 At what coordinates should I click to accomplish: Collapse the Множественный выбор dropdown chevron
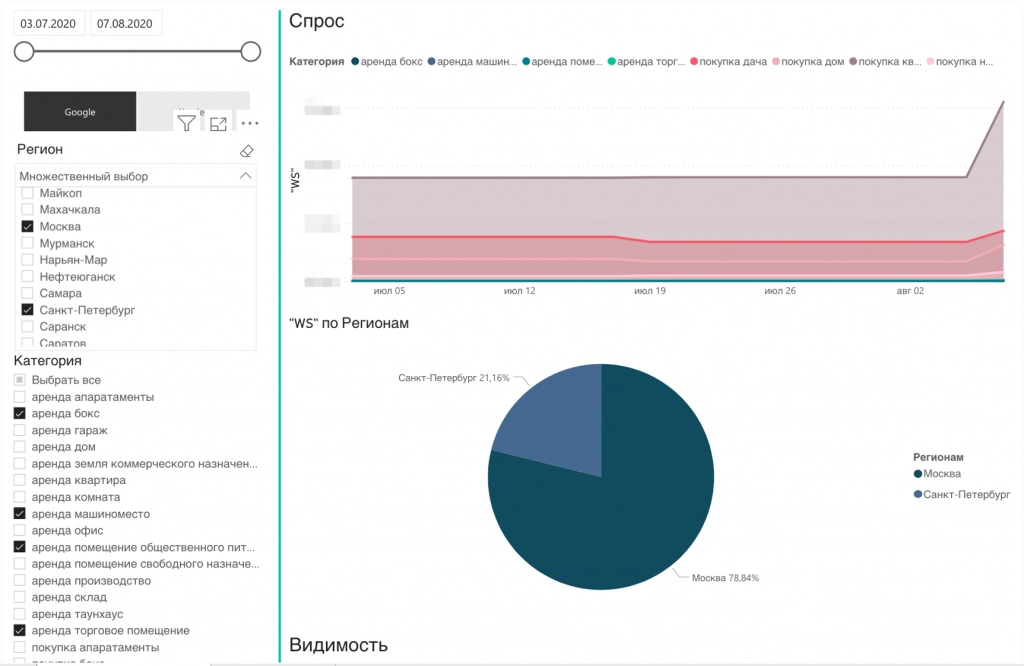click(246, 176)
